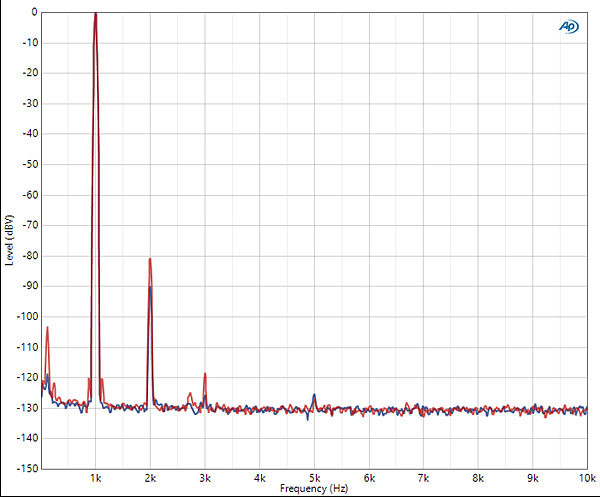Click the -20 level axis label

[31, 73]
